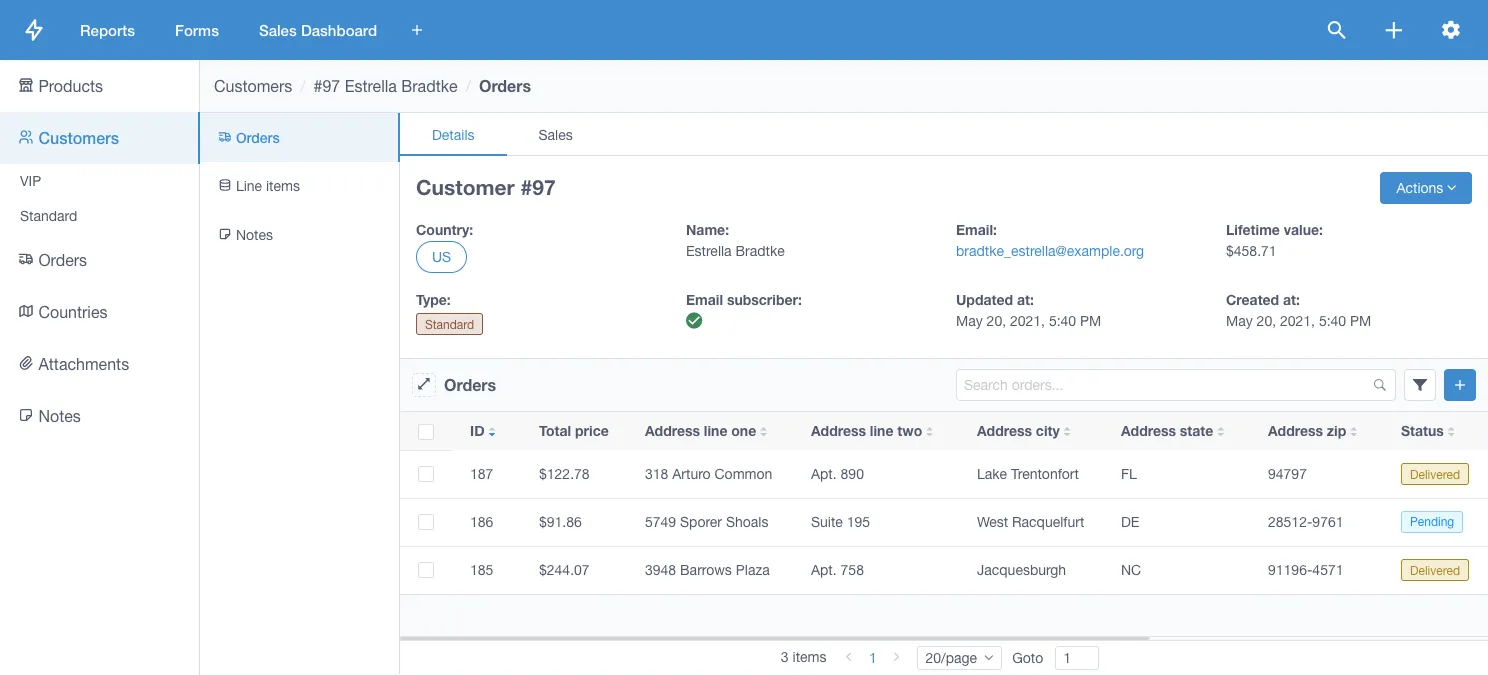Check the select-all orders checkbox
The image size is (1488, 675).
click(x=426, y=431)
